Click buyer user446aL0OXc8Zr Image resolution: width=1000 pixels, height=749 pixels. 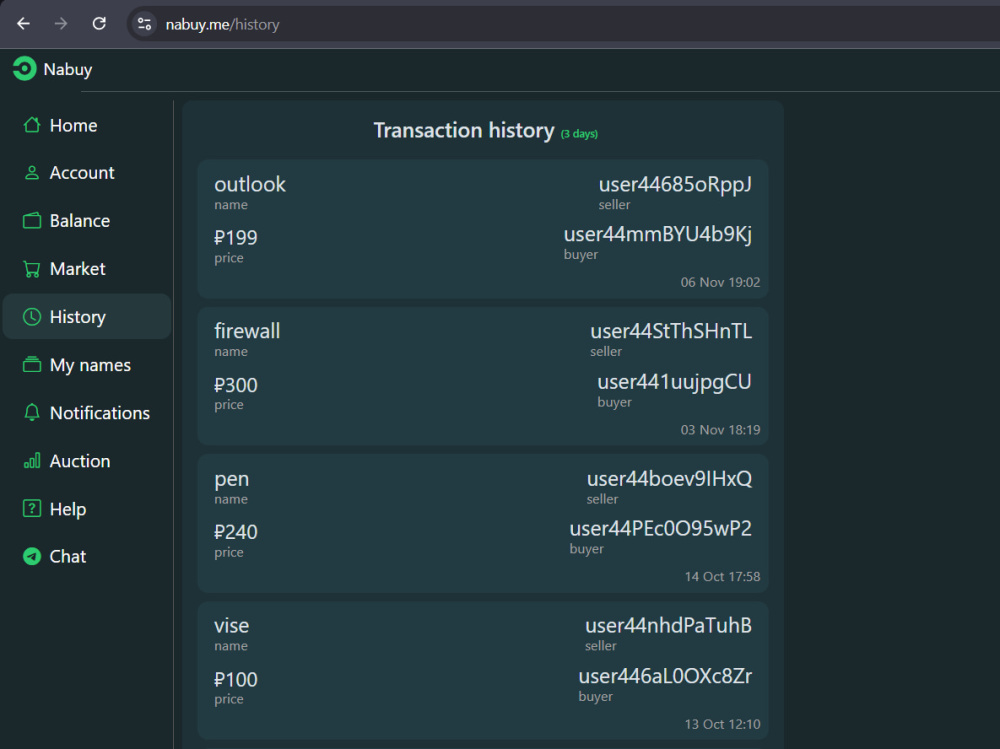(665, 676)
